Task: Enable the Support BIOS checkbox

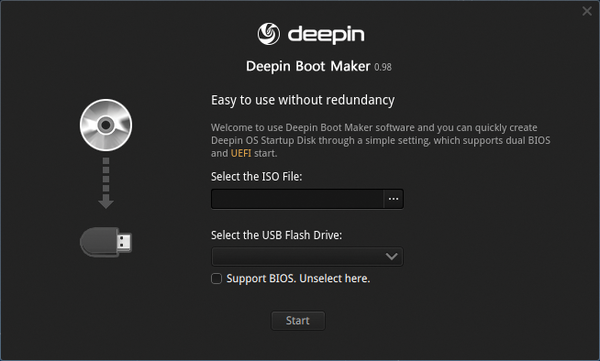Action: pyautogui.click(x=216, y=278)
